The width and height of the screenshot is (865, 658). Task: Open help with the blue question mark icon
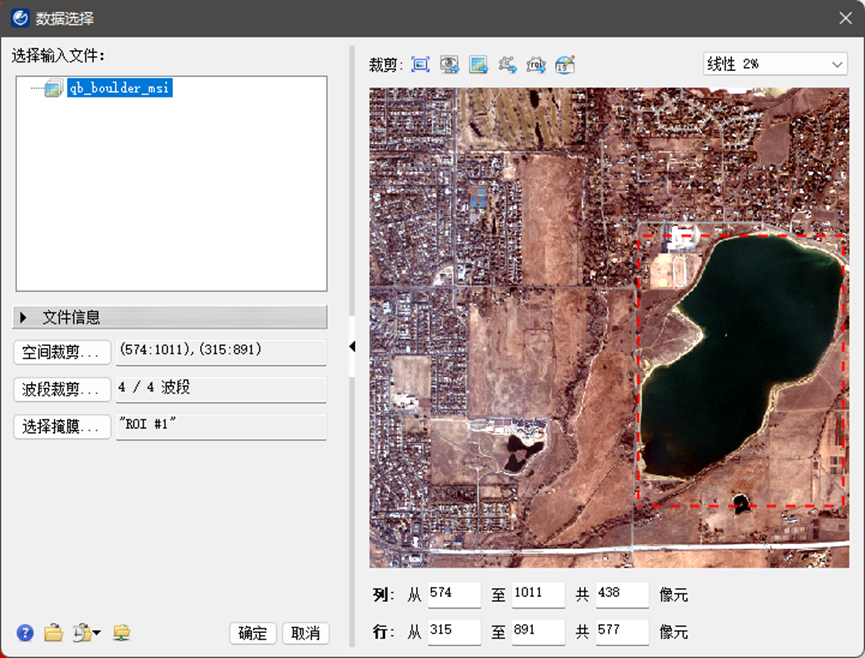point(25,633)
